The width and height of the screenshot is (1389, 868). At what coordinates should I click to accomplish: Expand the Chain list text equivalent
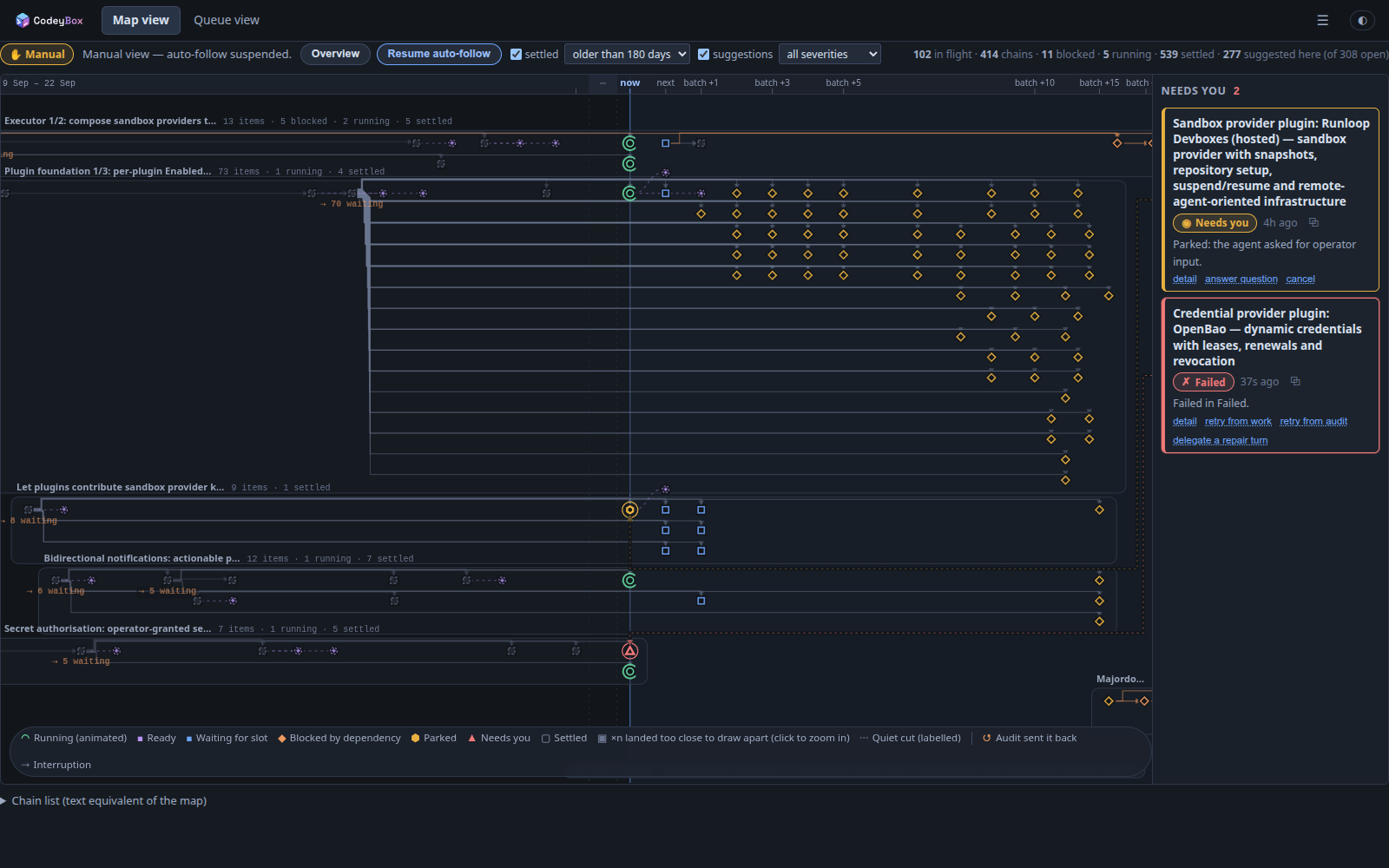coord(104,800)
